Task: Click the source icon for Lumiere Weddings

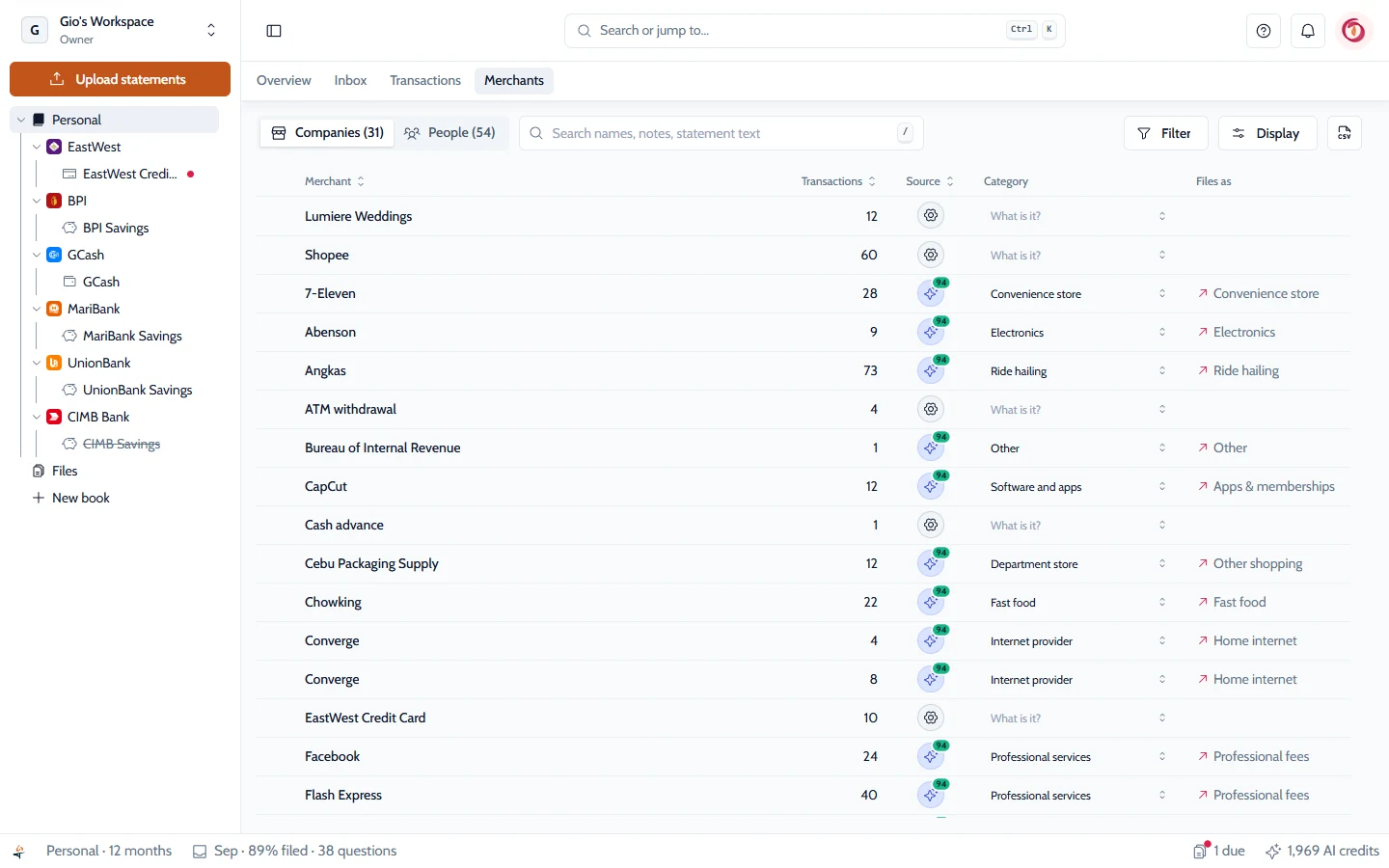Action: pos(931,216)
